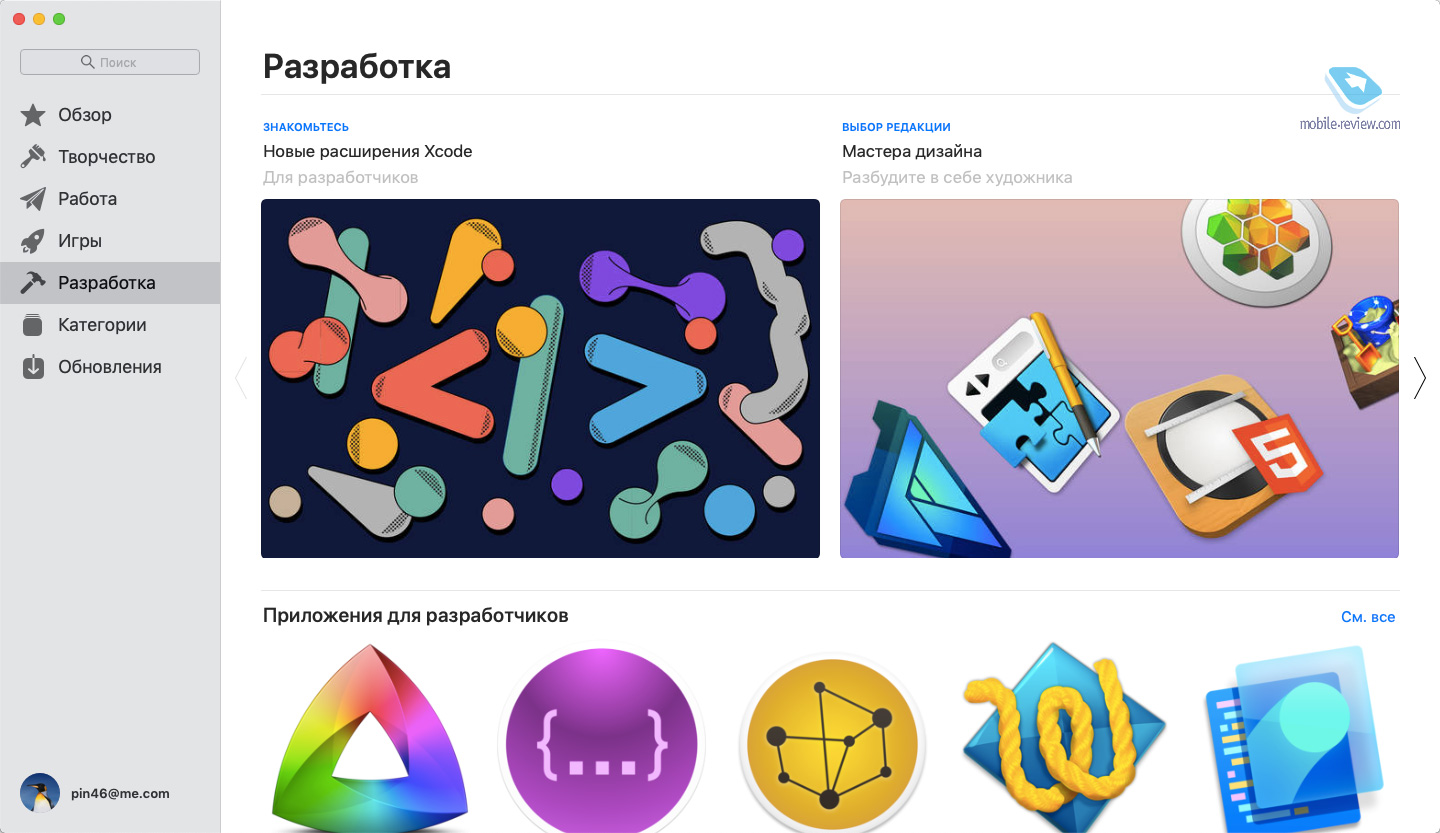Open the rainbow triangle app icon
The image size is (1440, 833).
click(x=370, y=737)
